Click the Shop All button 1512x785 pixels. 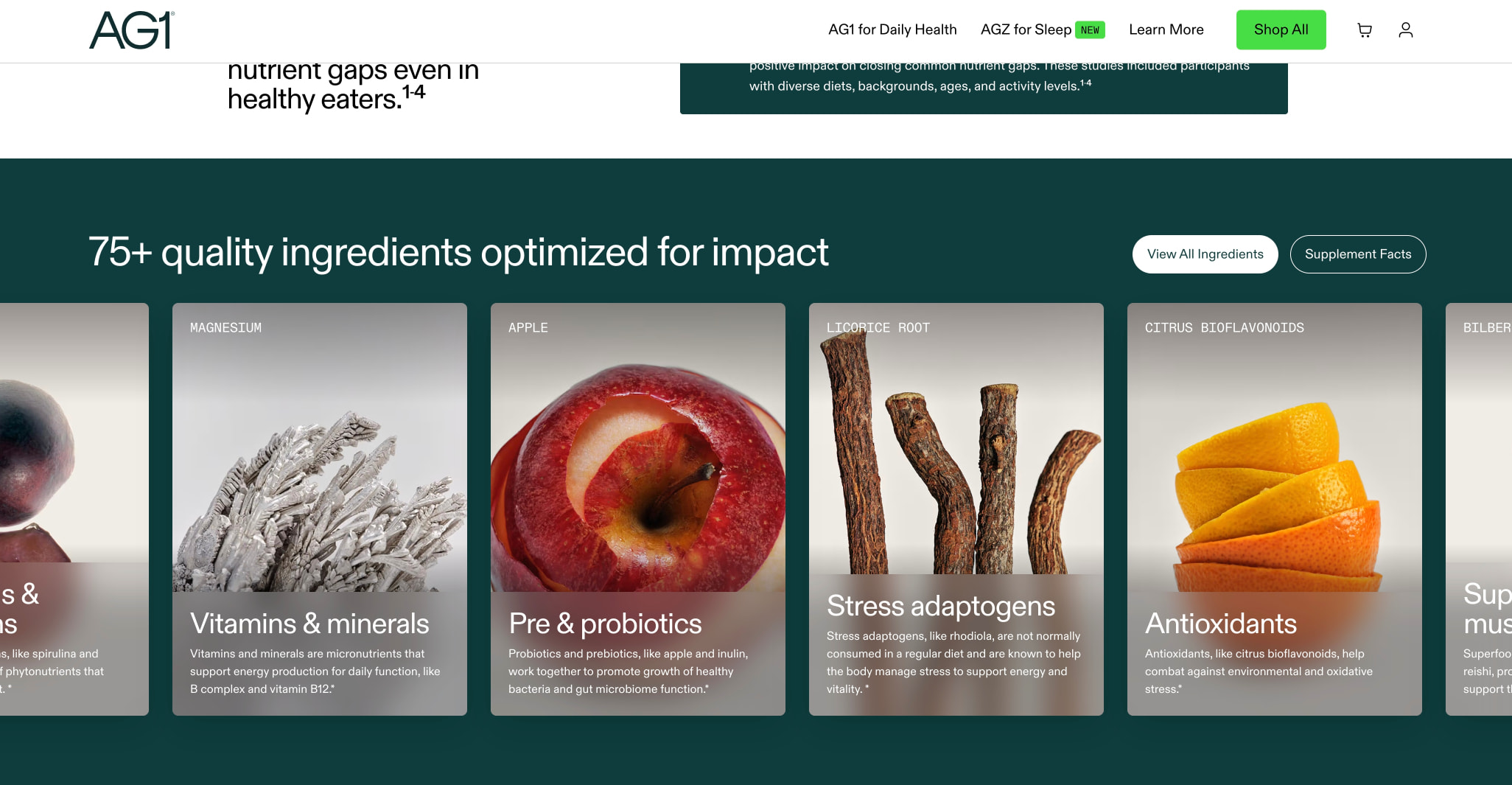(x=1281, y=29)
